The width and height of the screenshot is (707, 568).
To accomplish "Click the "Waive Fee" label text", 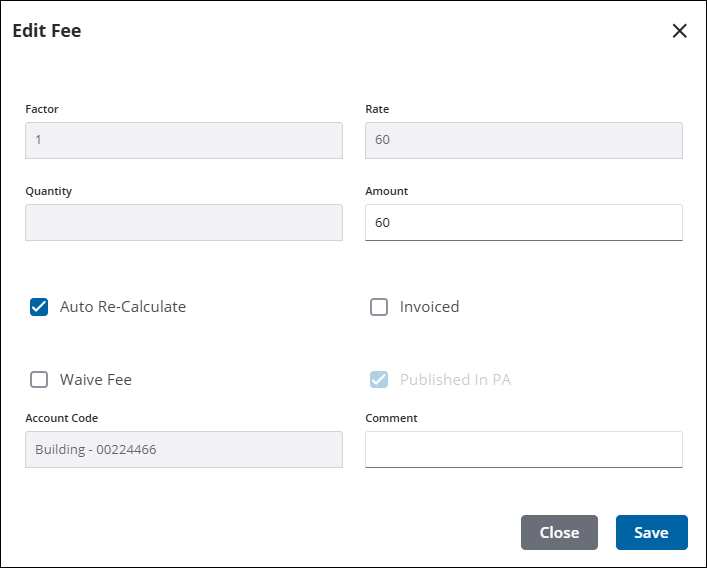I will 96,380.
